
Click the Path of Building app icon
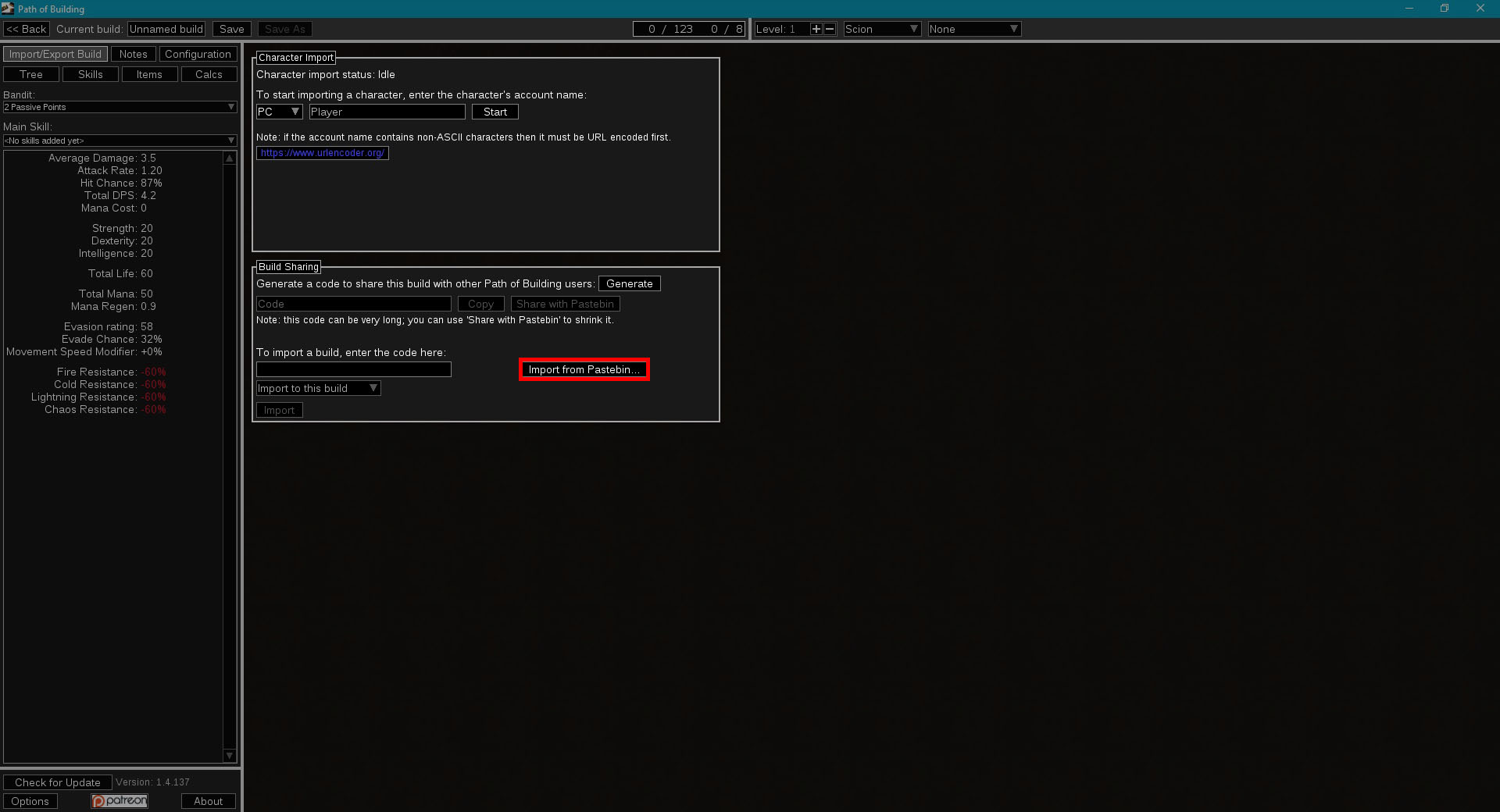coord(8,9)
